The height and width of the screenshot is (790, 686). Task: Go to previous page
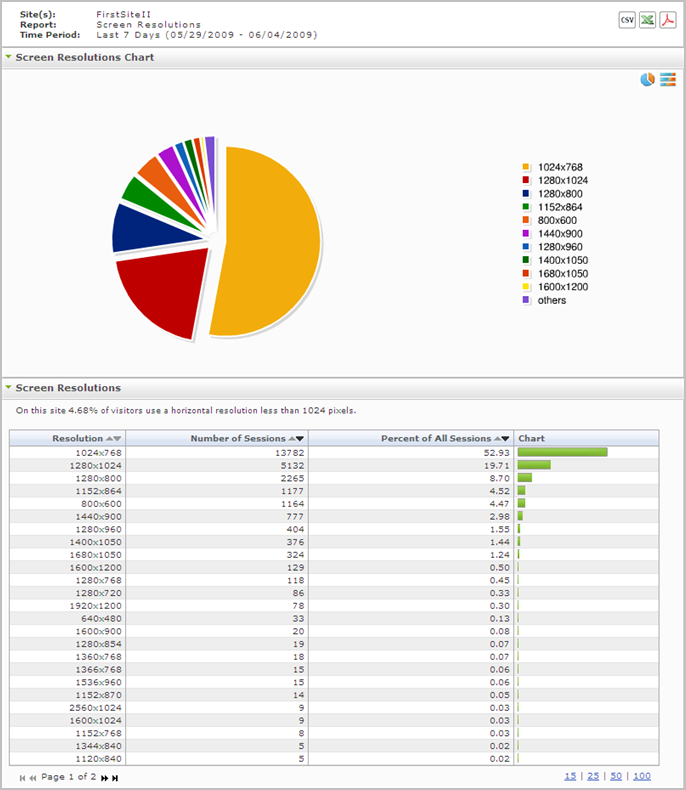click(33, 778)
